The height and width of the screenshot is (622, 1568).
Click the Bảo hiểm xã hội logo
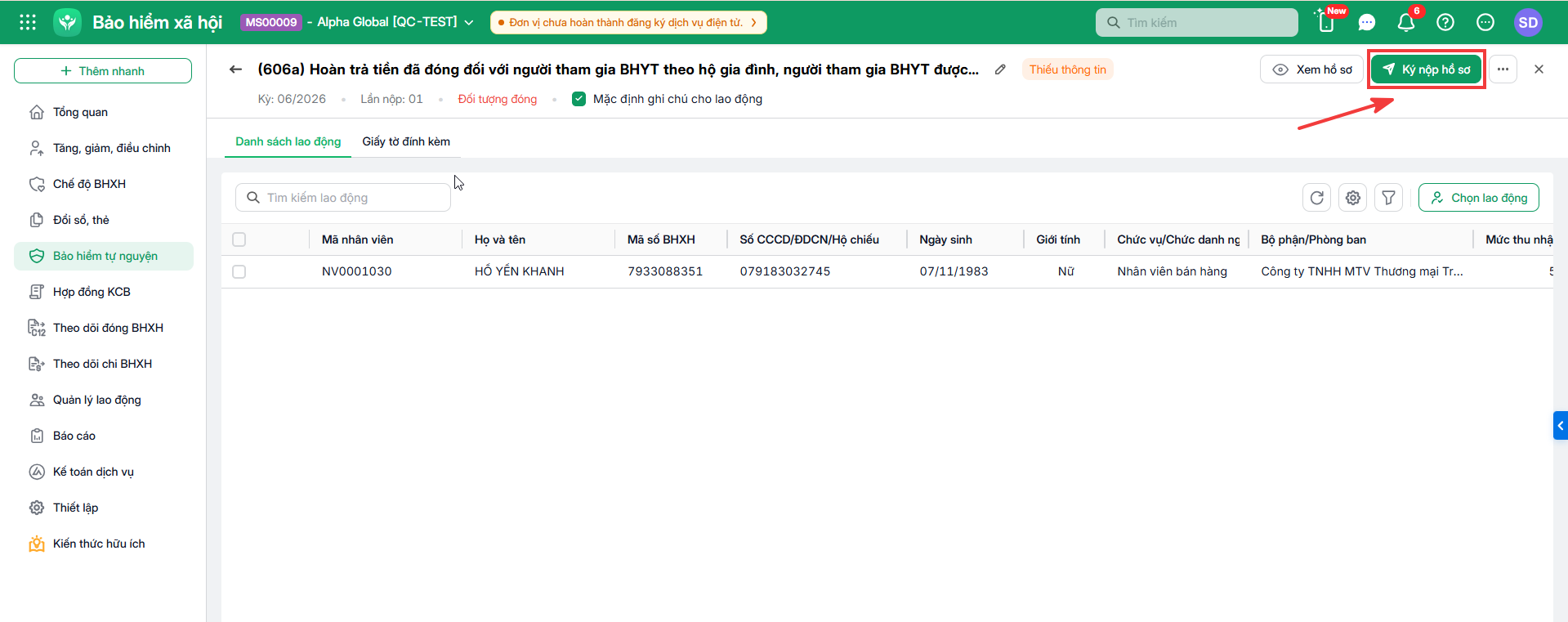pos(68,22)
